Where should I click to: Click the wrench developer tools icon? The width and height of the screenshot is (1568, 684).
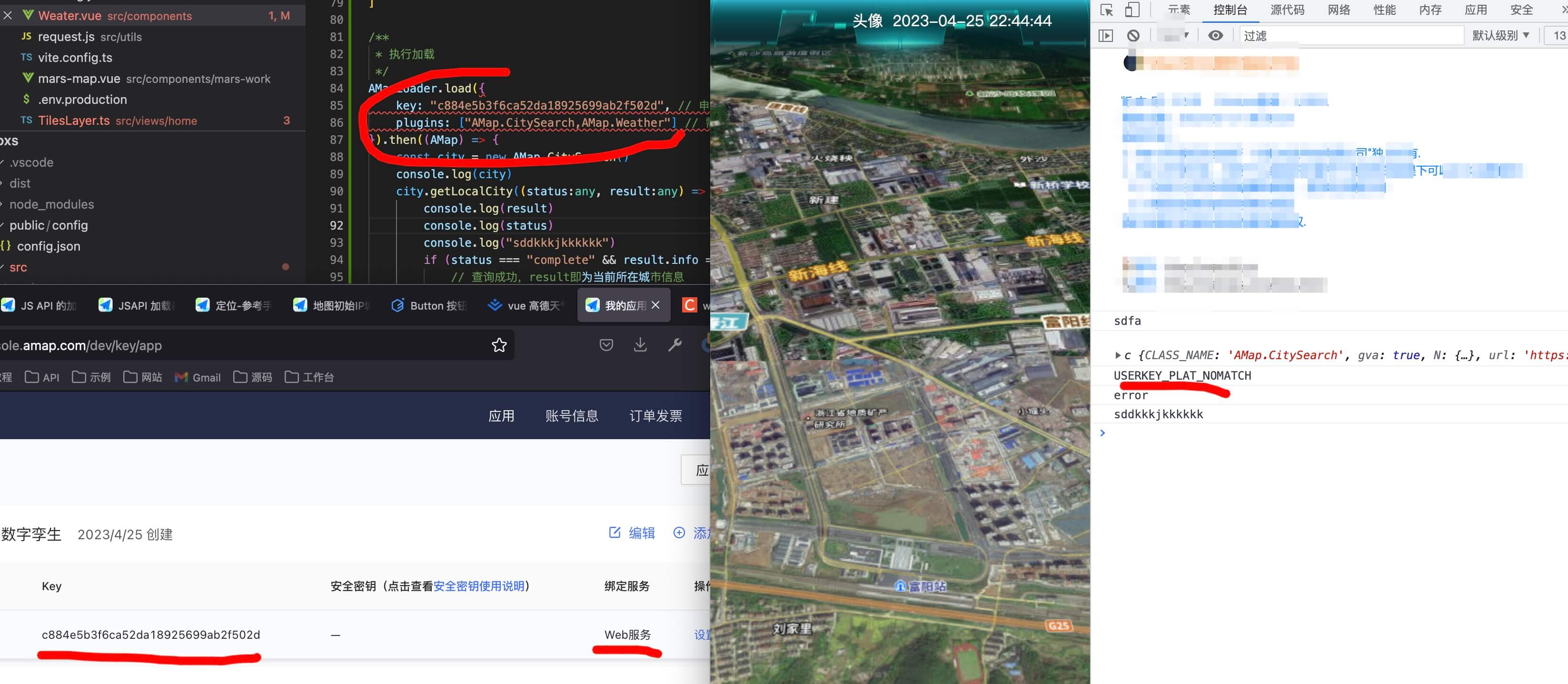675,345
